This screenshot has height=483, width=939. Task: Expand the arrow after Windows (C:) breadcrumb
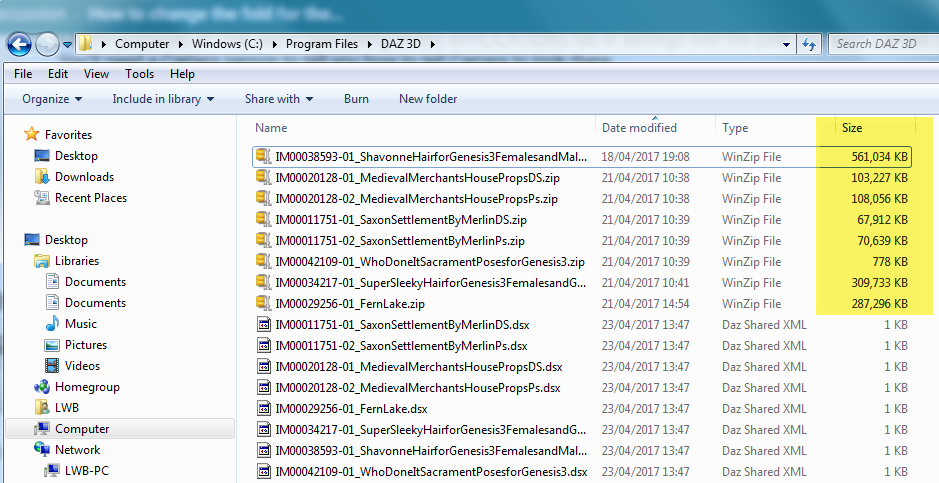(x=274, y=44)
